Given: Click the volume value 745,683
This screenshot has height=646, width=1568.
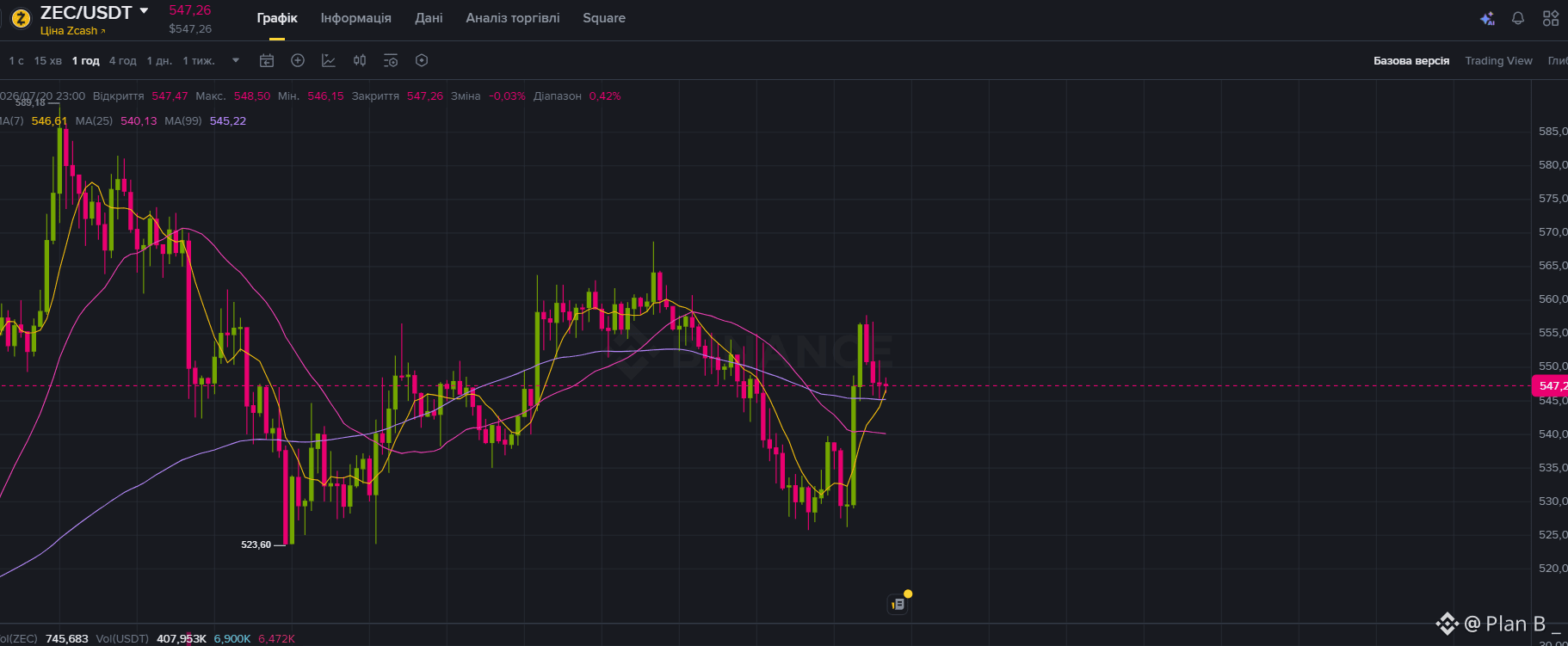Looking at the screenshot, I should click(x=67, y=639).
